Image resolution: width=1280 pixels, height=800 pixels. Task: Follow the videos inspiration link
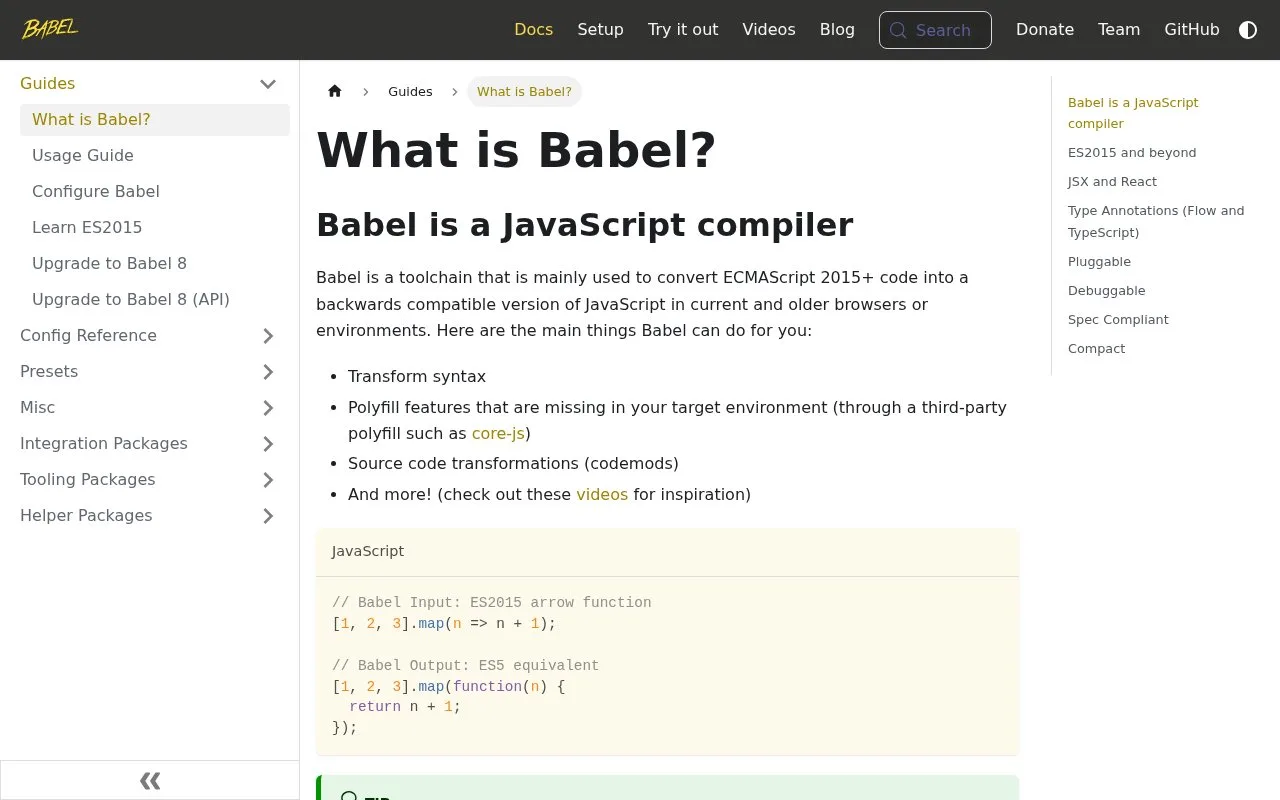(602, 495)
